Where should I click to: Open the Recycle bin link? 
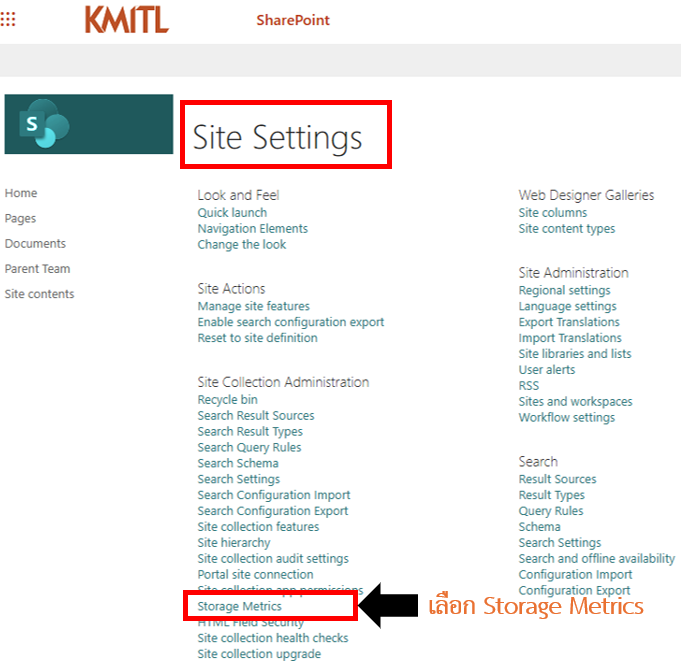point(227,400)
